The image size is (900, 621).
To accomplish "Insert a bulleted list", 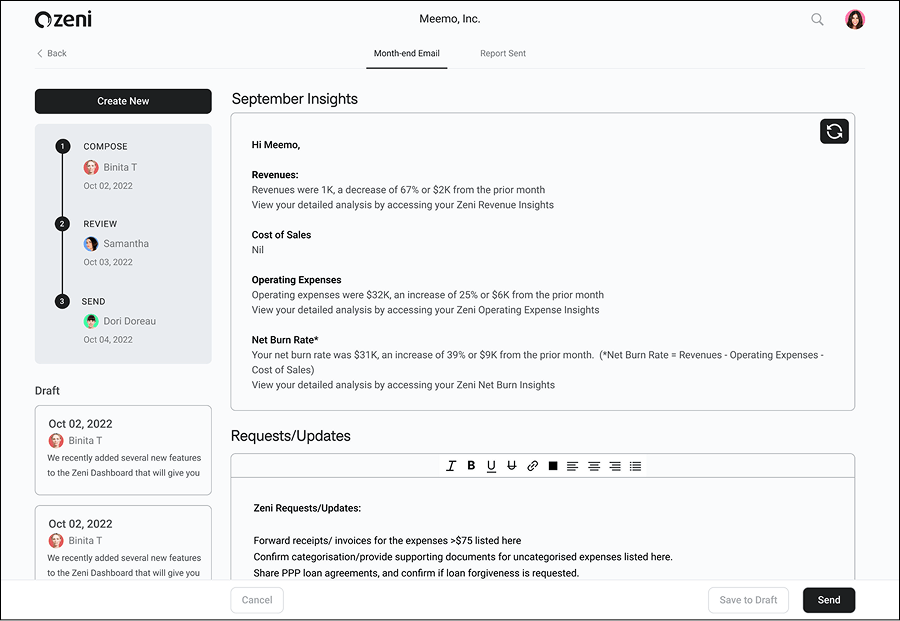I will click(x=635, y=466).
